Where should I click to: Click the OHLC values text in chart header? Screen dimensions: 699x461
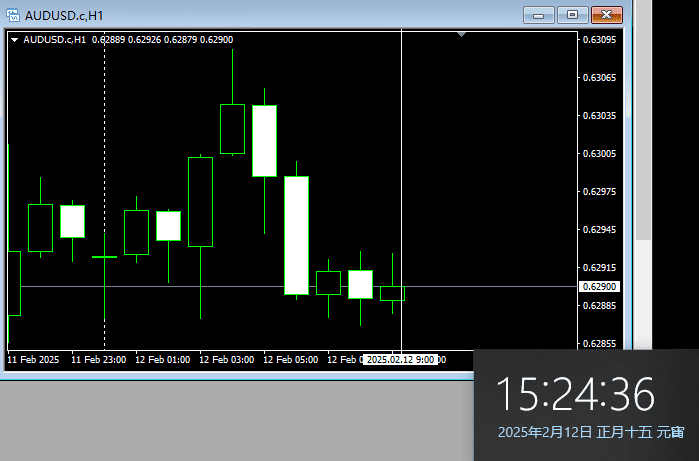tap(162, 40)
